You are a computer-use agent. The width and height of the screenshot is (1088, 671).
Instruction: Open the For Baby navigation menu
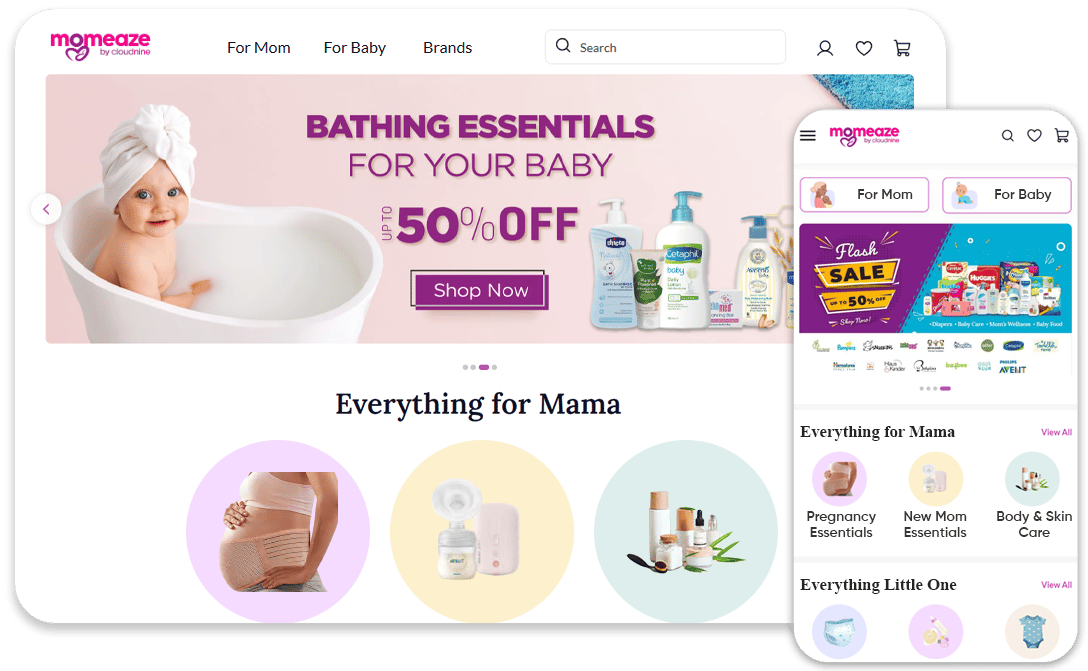pos(355,48)
